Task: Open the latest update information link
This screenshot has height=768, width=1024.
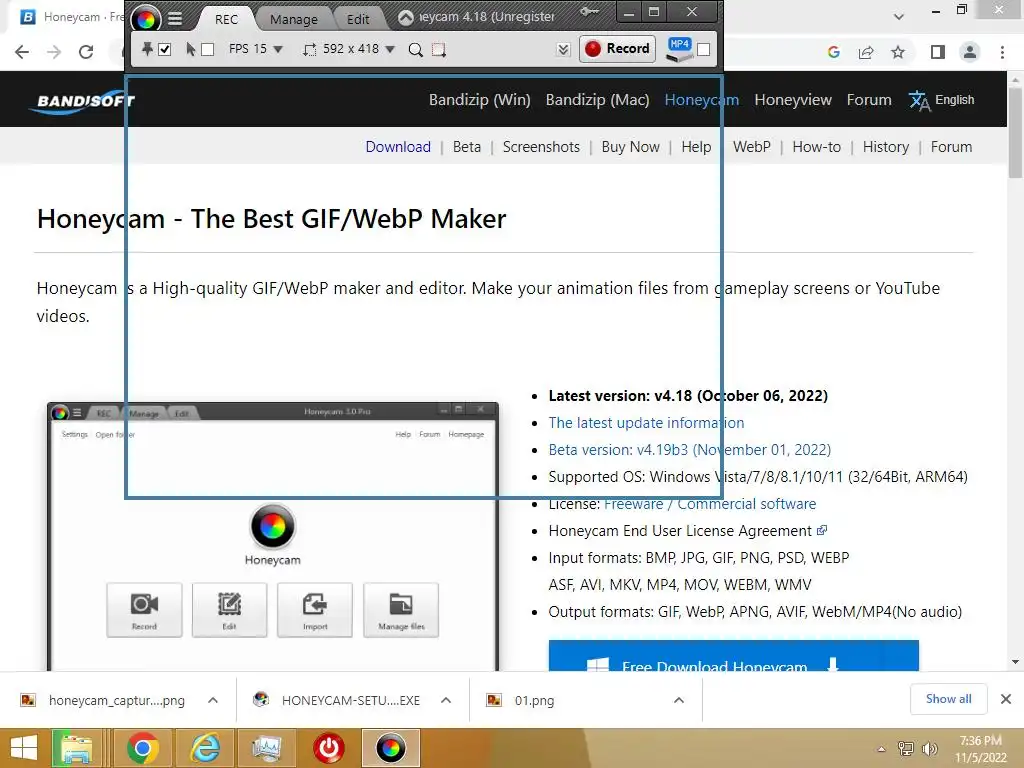Action: pyautogui.click(x=646, y=423)
